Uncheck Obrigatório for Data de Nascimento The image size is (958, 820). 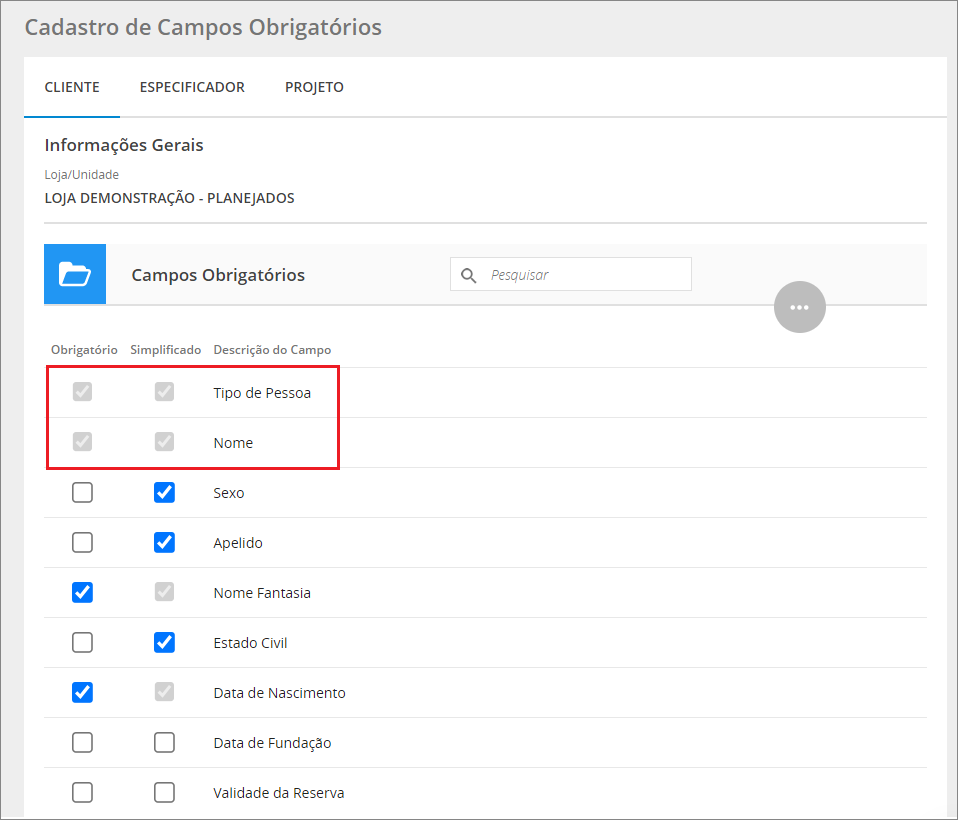[x=83, y=692]
